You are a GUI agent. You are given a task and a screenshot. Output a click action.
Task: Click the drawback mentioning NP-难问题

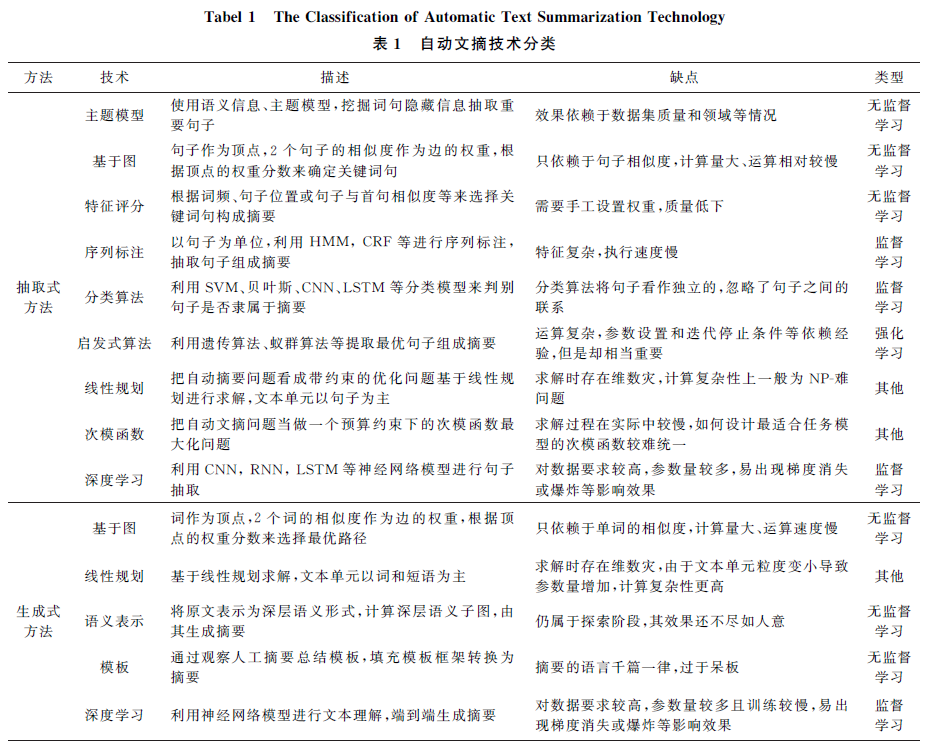click(x=692, y=388)
